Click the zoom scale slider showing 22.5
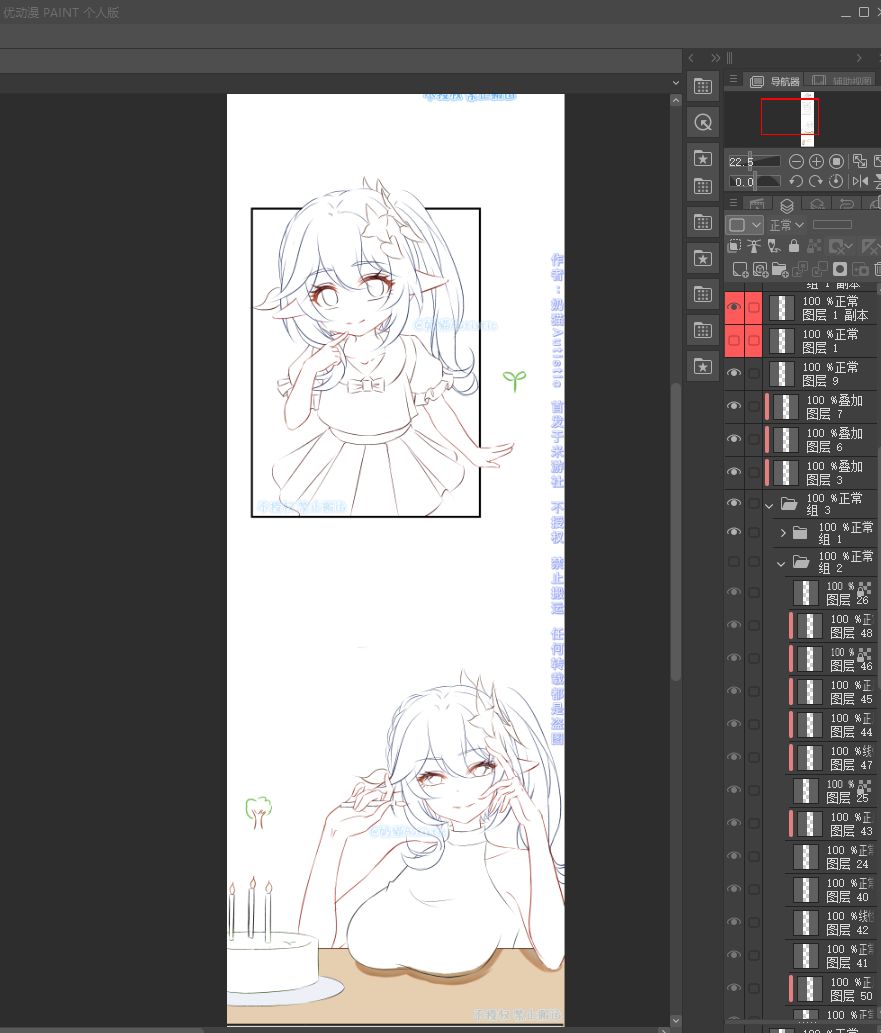 click(x=765, y=161)
